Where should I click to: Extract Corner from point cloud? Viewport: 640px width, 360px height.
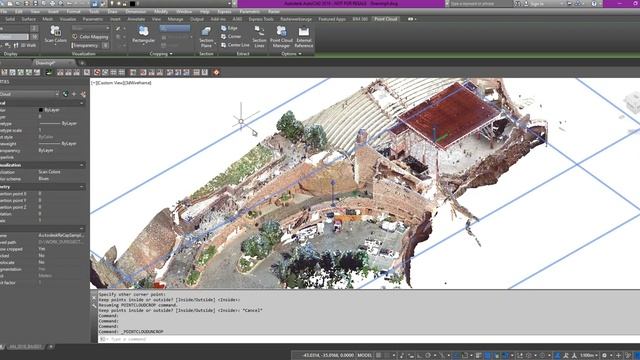[x=231, y=36]
